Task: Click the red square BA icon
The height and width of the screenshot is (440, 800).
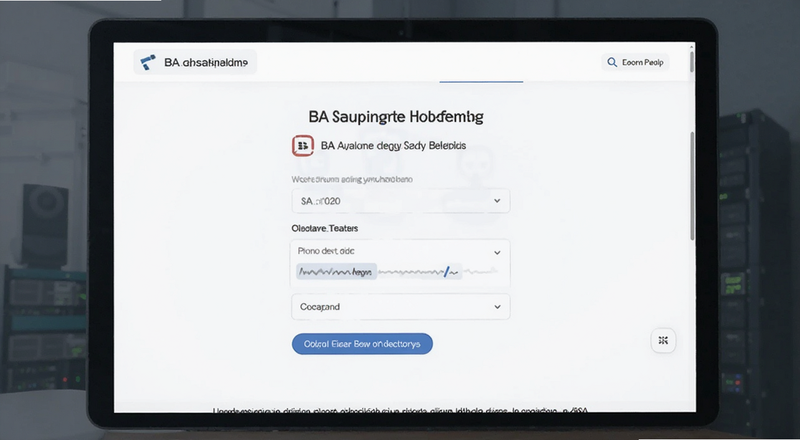Action: (303, 146)
